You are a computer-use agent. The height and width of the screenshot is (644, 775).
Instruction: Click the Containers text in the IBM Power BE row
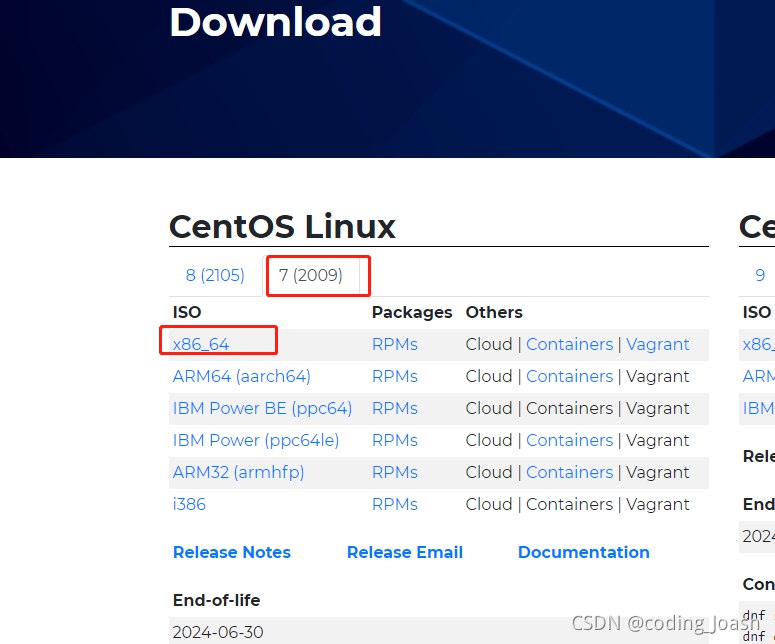pos(569,408)
